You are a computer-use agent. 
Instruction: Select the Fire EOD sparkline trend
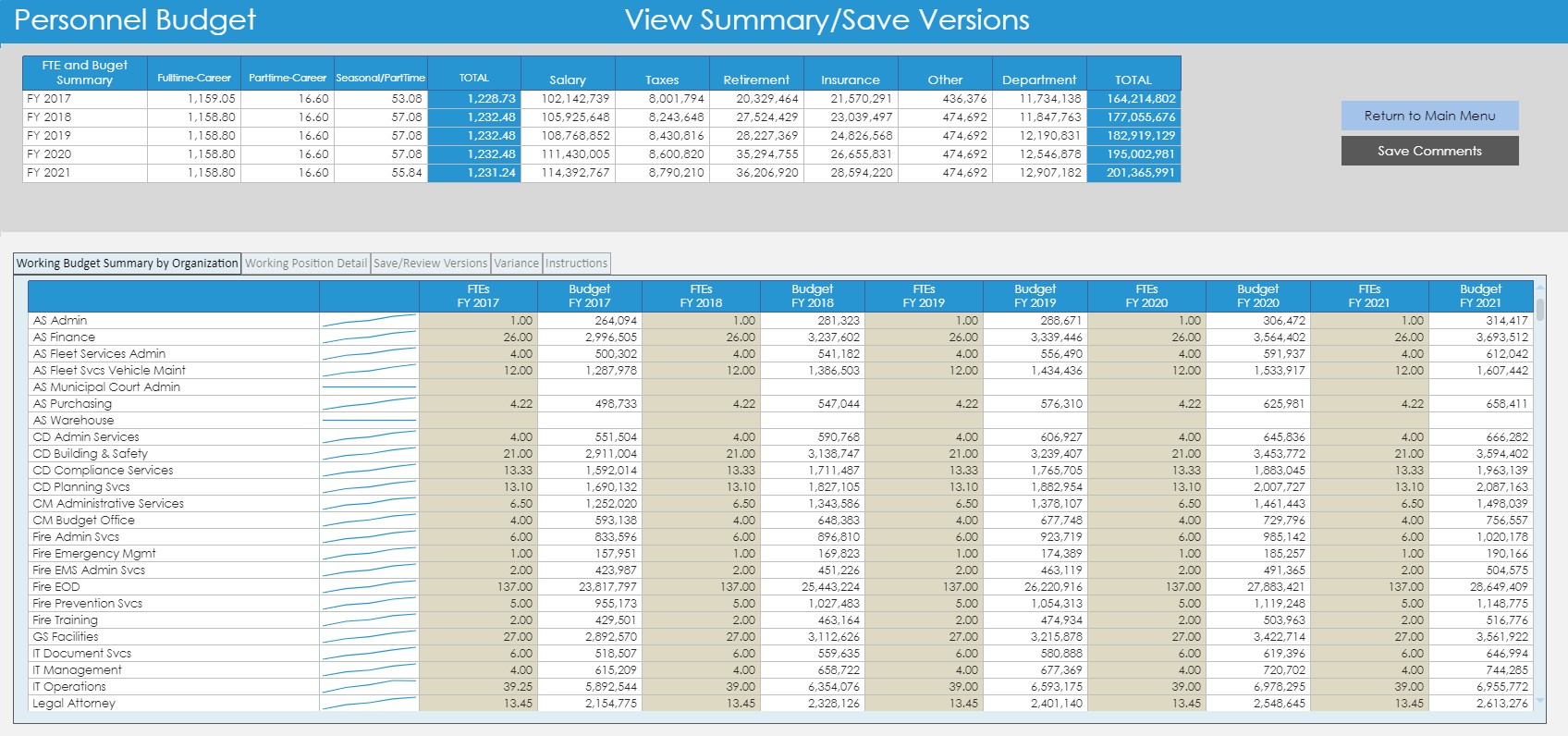pyautogui.click(x=369, y=587)
